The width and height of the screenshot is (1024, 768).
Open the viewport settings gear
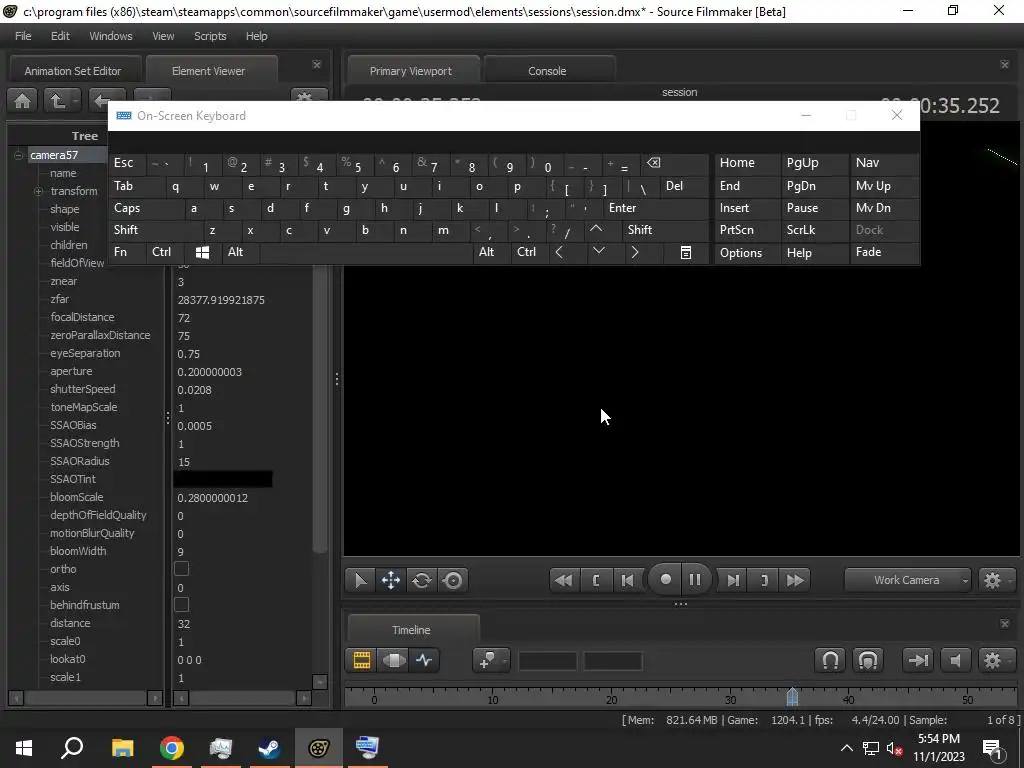coord(992,580)
